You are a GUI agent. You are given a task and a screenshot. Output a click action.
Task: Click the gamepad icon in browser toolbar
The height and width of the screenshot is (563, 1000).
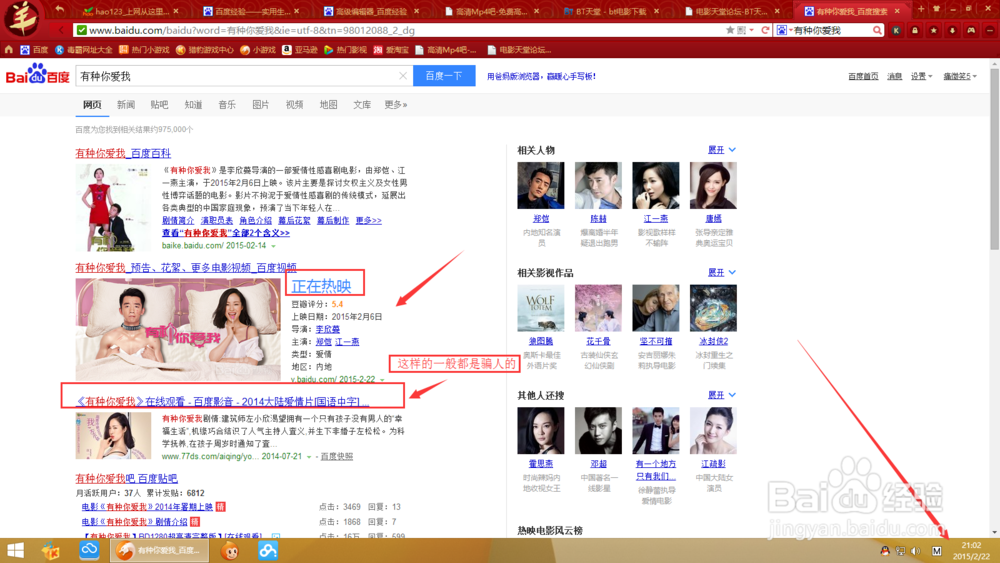click(971, 30)
